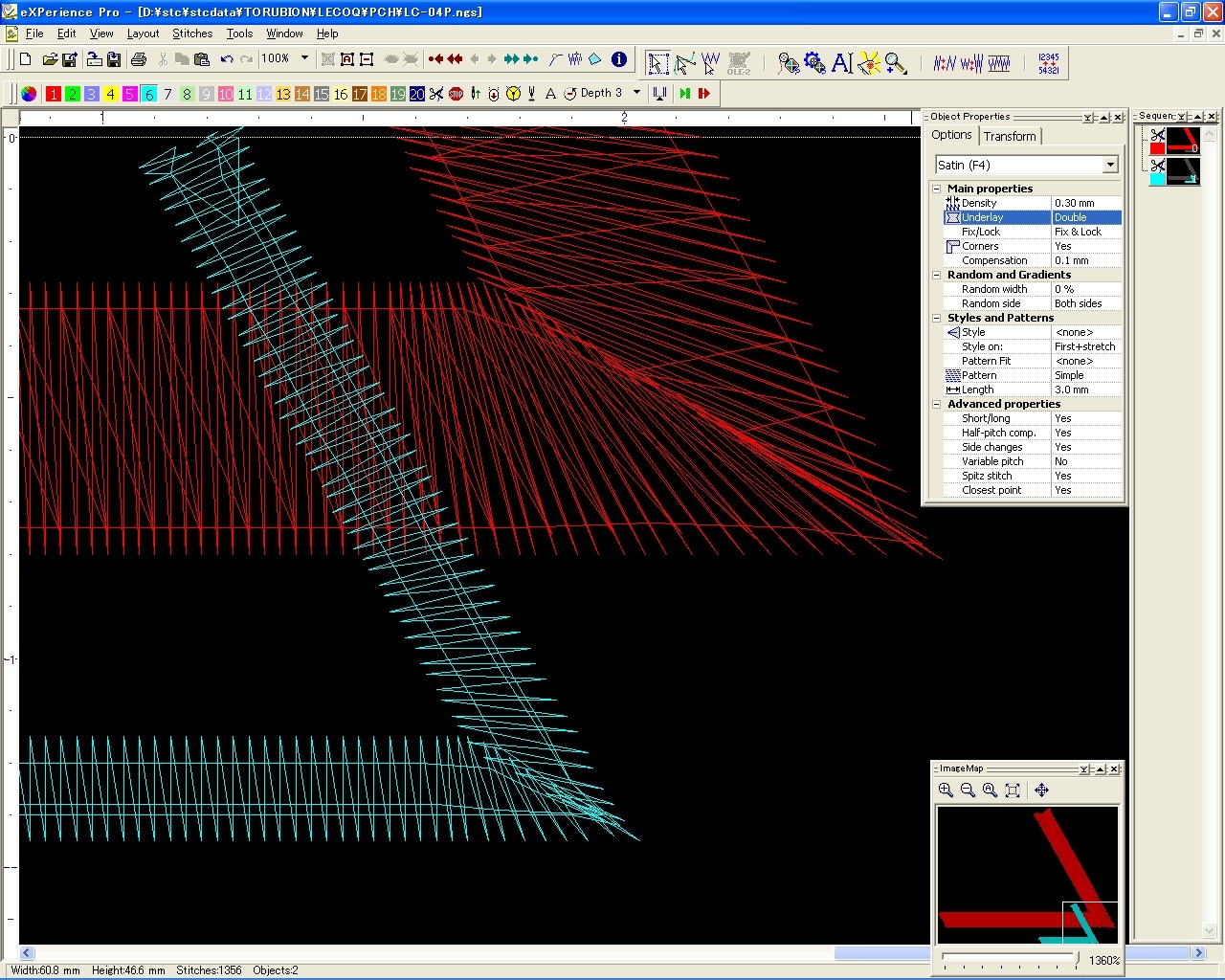Open the Layout menu

pos(143,33)
